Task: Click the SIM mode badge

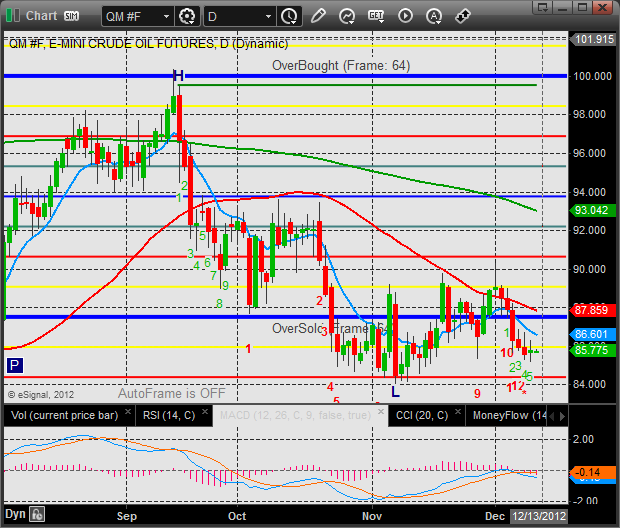Action: [72, 16]
